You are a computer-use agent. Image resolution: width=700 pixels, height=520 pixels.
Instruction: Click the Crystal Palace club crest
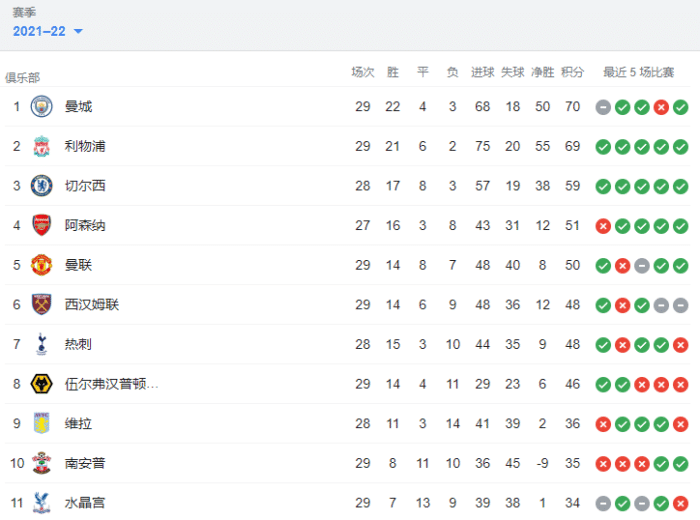(x=41, y=503)
